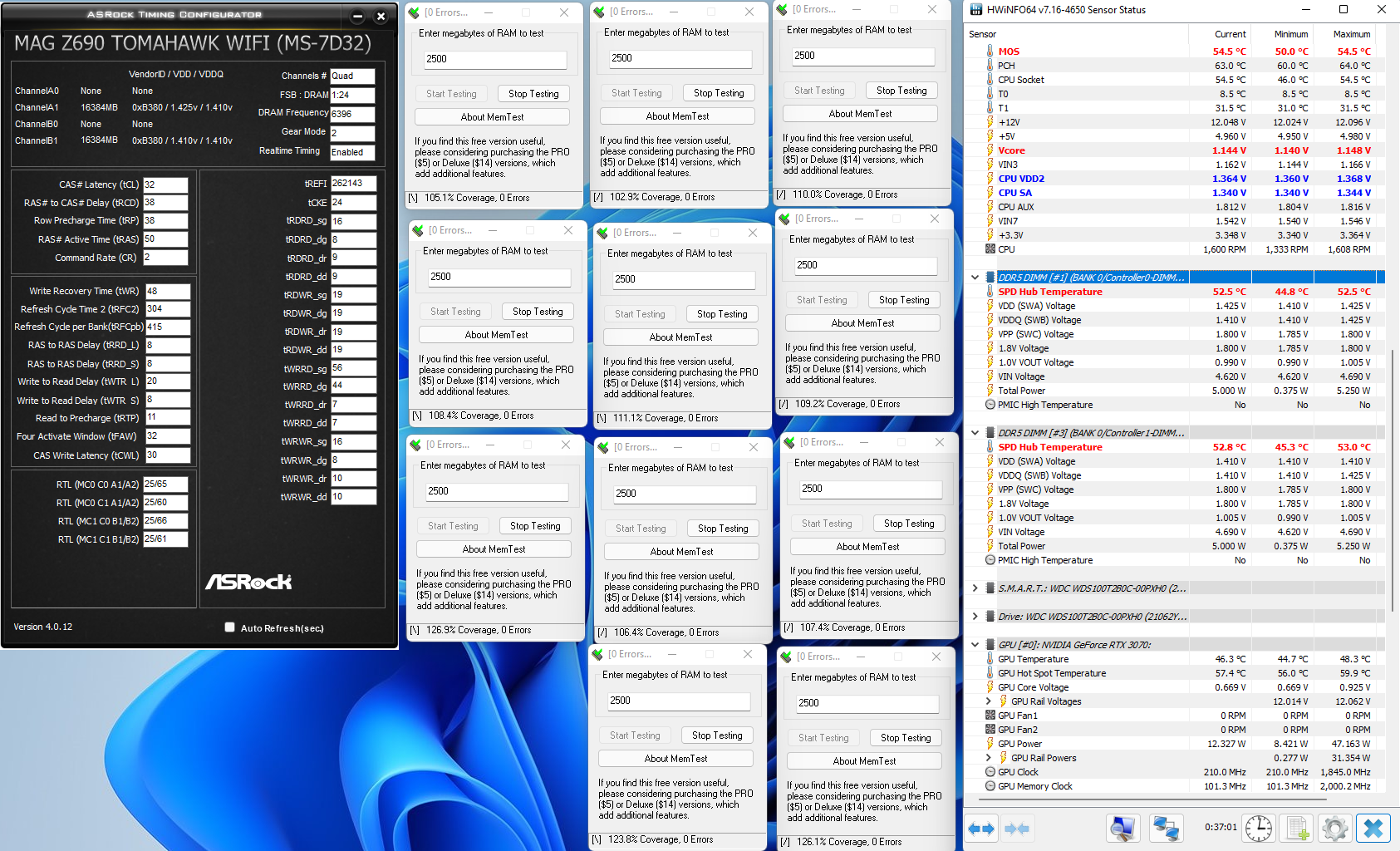Click the Minimum column header in HWiNFO

(x=1283, y=34)
